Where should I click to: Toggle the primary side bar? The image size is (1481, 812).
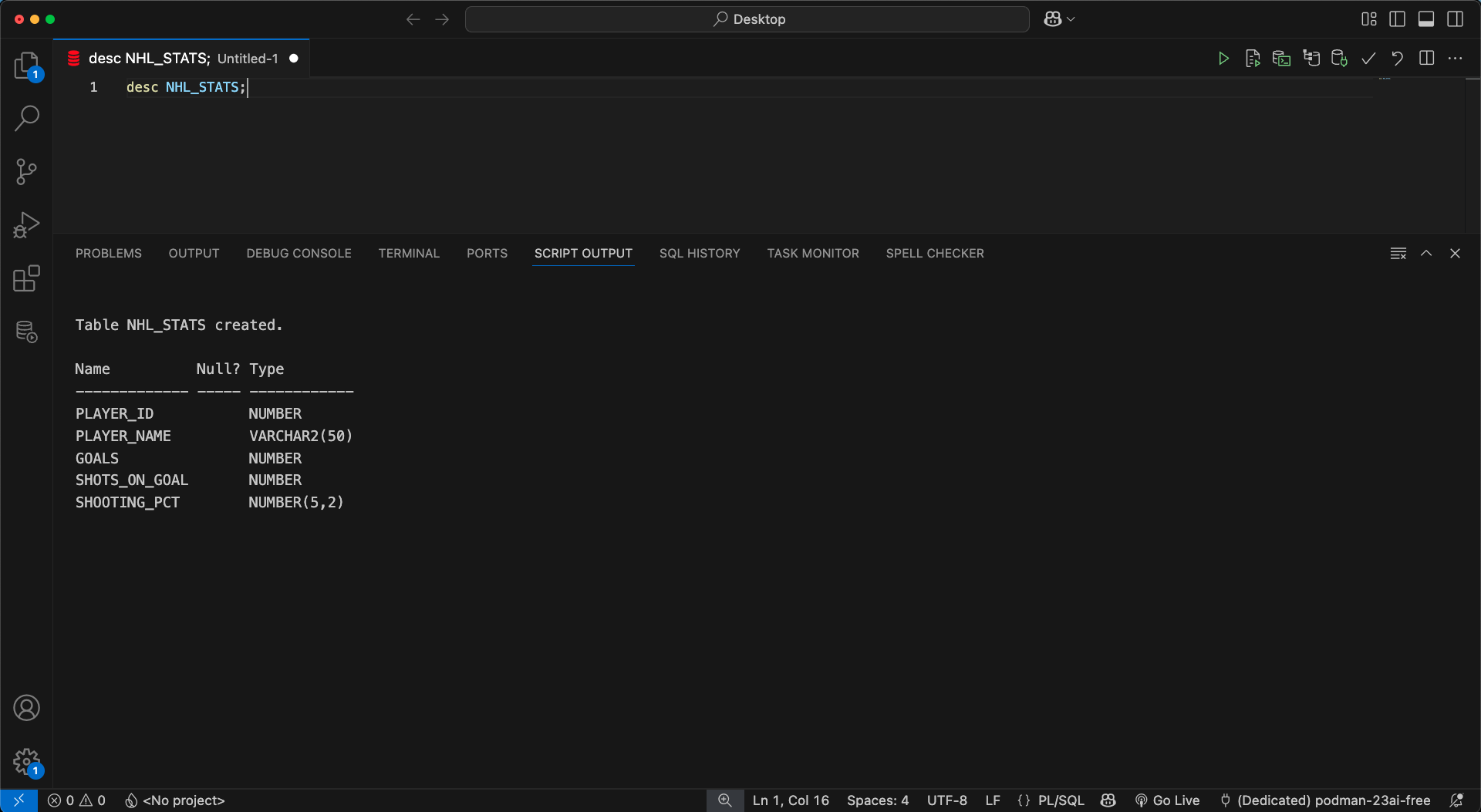click(1397, 19)
